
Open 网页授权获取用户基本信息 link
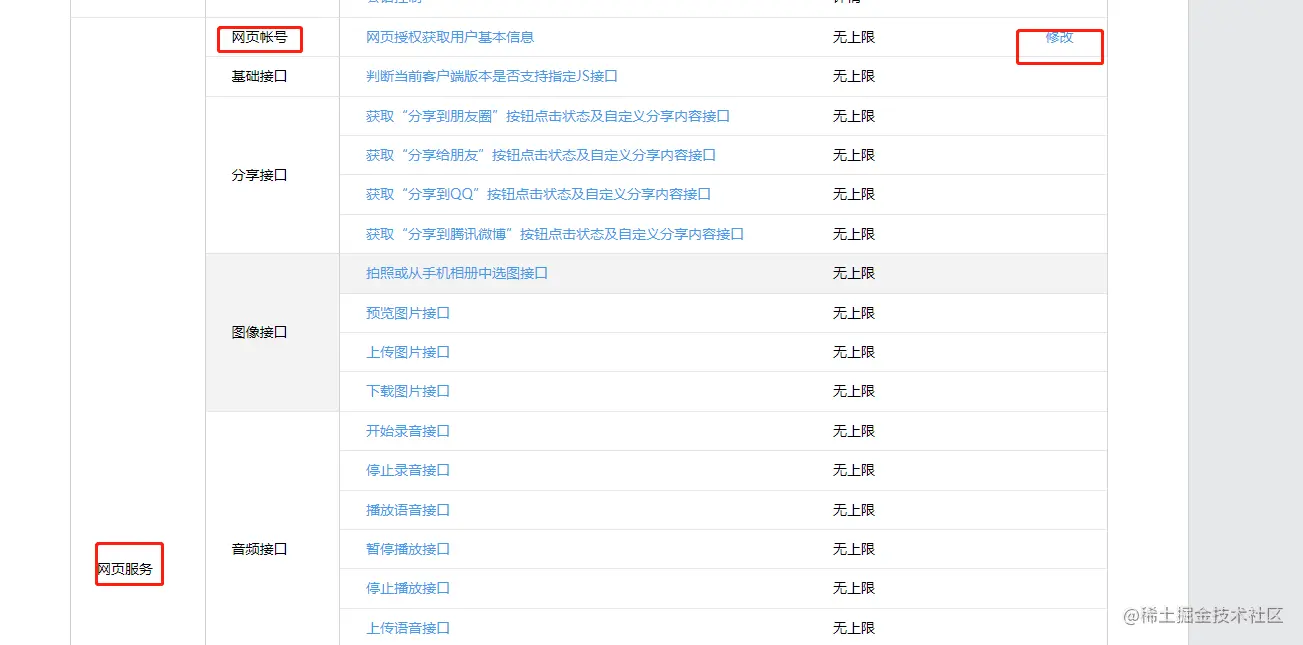point(450,37)
